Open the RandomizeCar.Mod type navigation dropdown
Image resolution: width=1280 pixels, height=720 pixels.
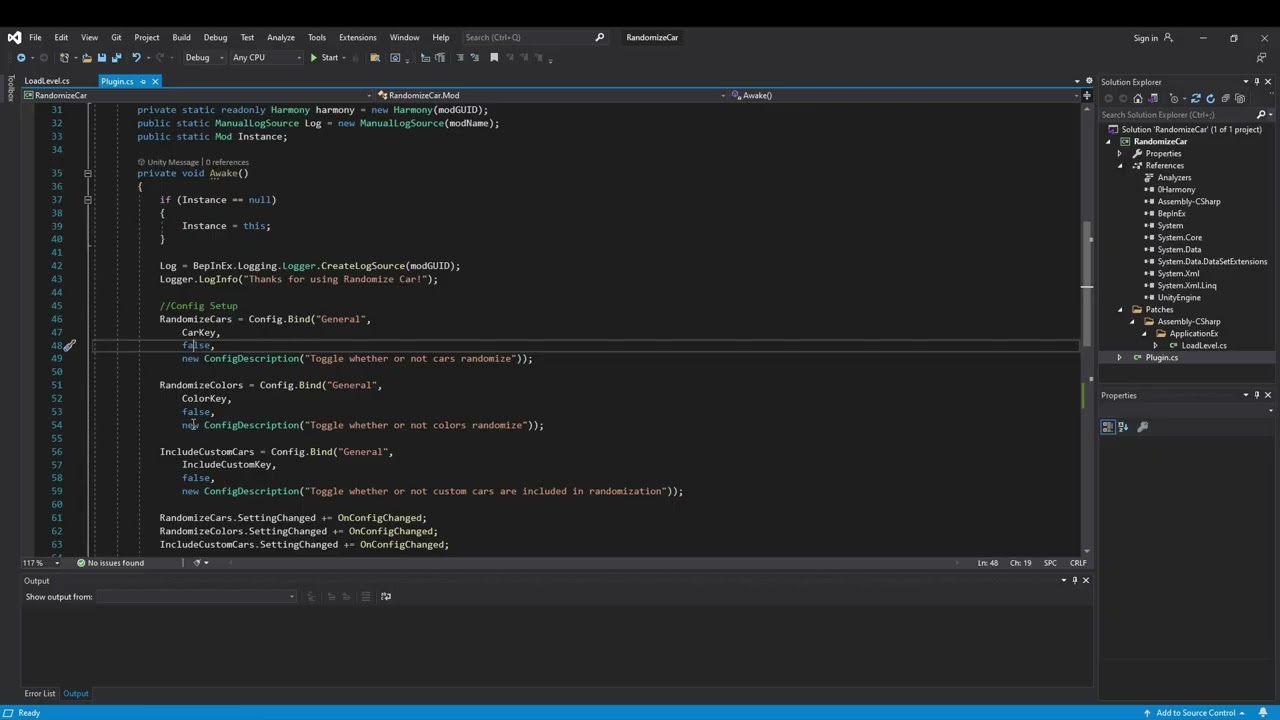point(550,95)
